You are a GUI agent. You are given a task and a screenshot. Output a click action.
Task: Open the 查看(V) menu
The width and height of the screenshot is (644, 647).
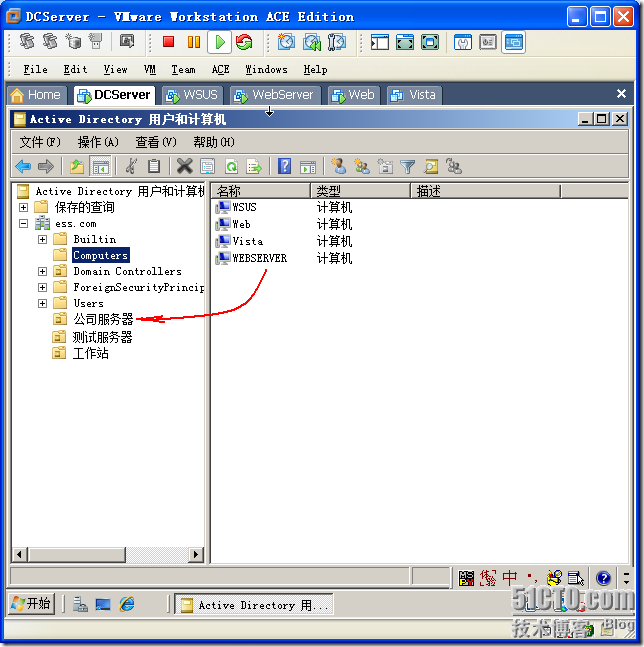[x=156, y=142]
